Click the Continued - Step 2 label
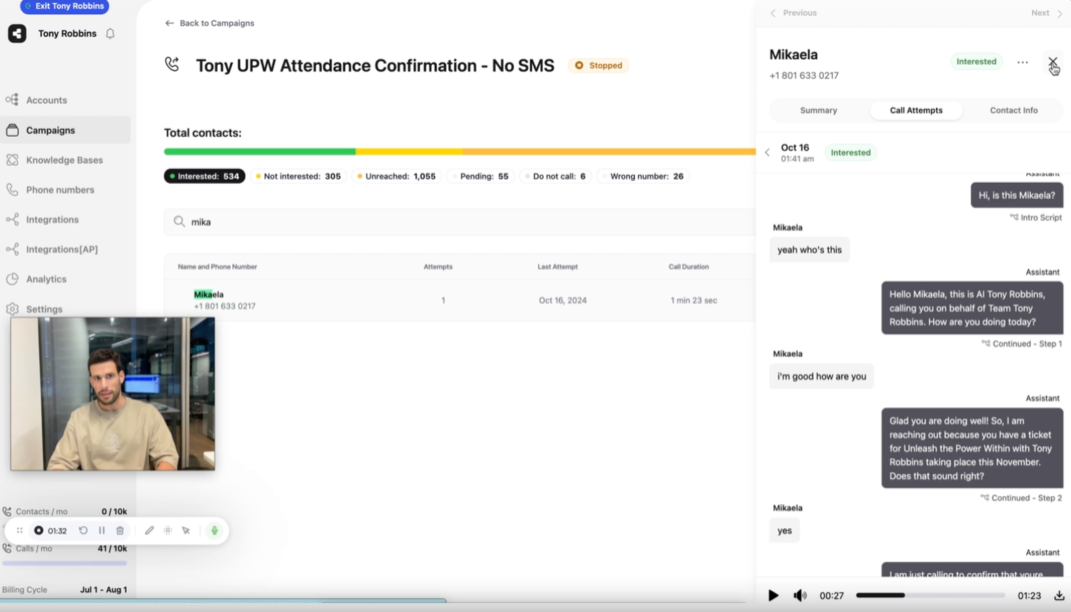The image size is (1071, 612). coord(1021,499)
